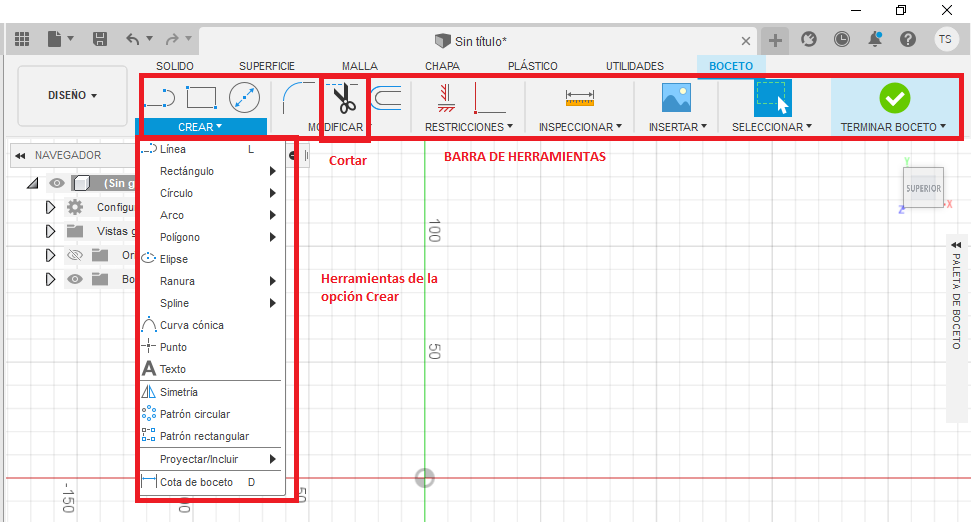This screenshot has height=522, width=971.
Task: Click the Insert image icon
Action: 676,98
